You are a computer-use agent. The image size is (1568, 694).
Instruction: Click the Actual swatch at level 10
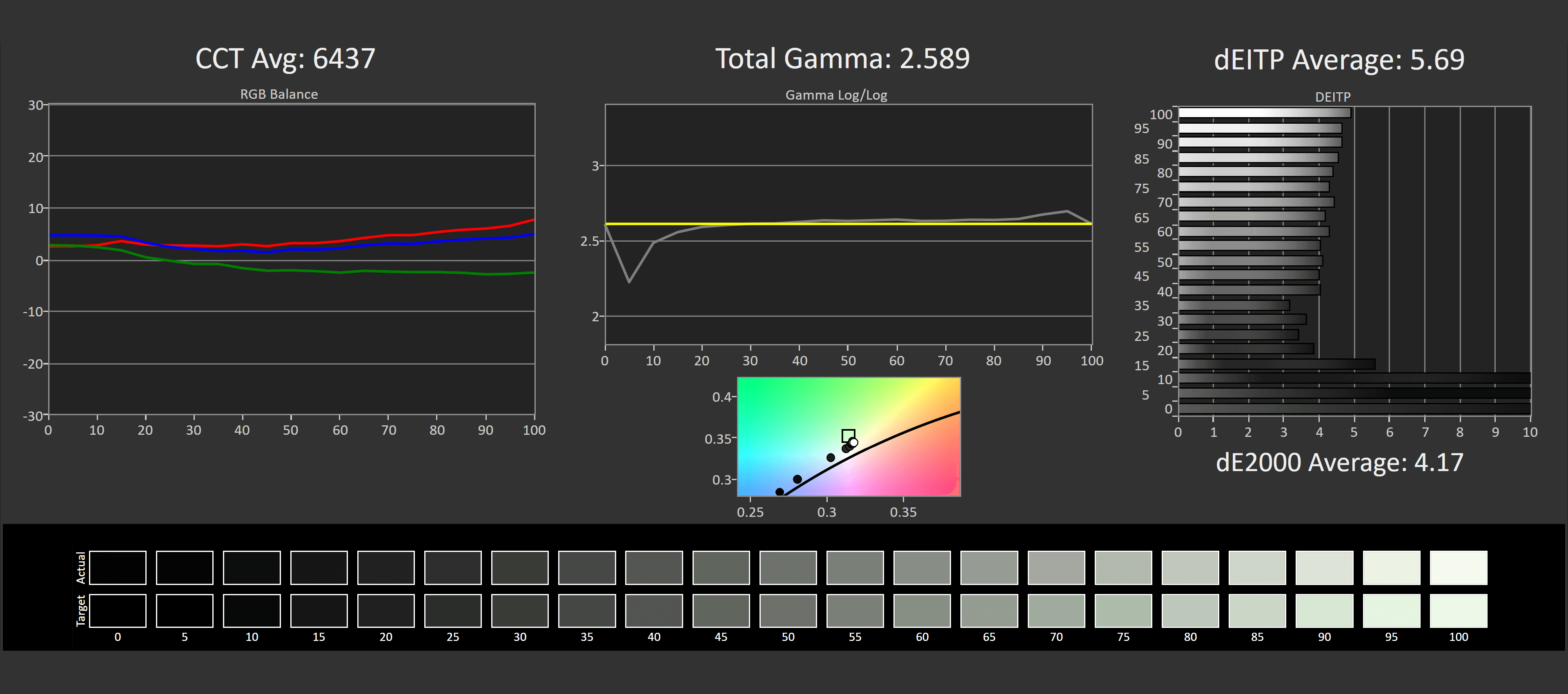(x=252, y=567)
